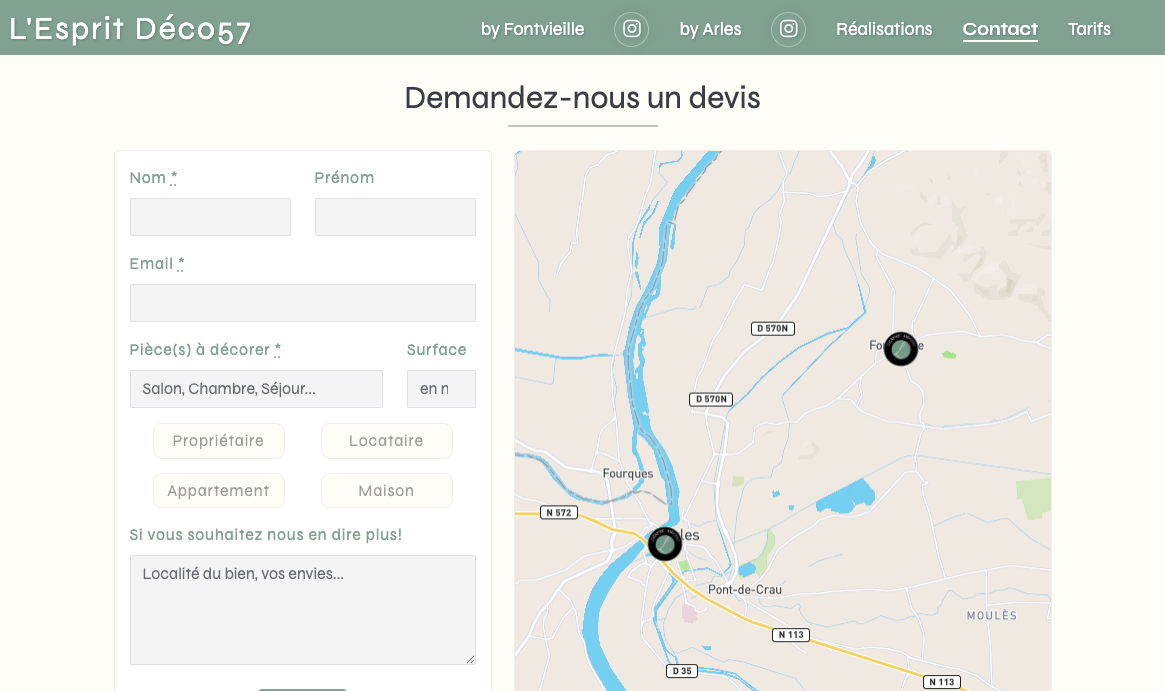Screen dimensions: 1165x691
Task: Focus the Prénom input field
Action: tap(395, 217)
